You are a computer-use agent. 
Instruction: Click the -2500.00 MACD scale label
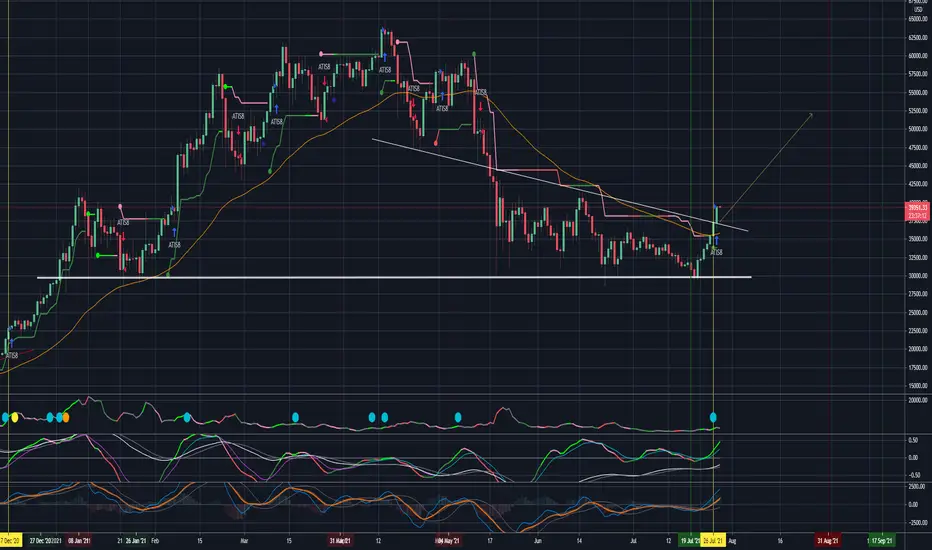point(917,523)
